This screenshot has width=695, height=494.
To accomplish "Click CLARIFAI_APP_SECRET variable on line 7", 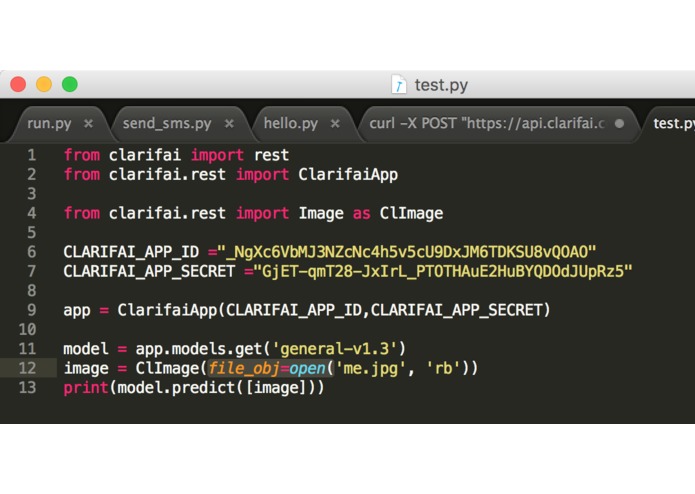I will tap(149, 271).
